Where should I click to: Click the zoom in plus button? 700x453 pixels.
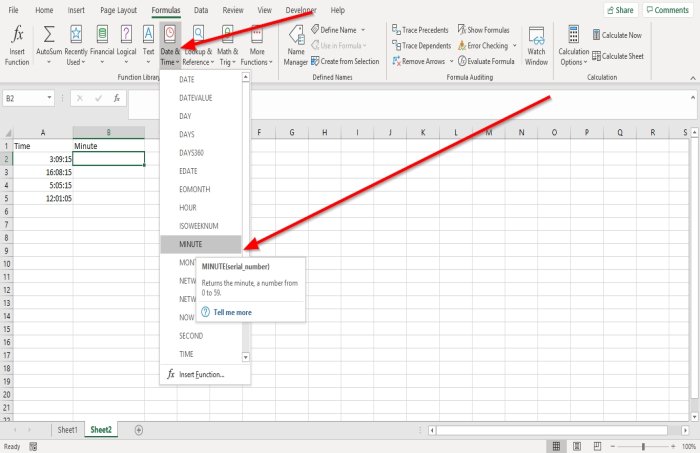click(673, 446)
